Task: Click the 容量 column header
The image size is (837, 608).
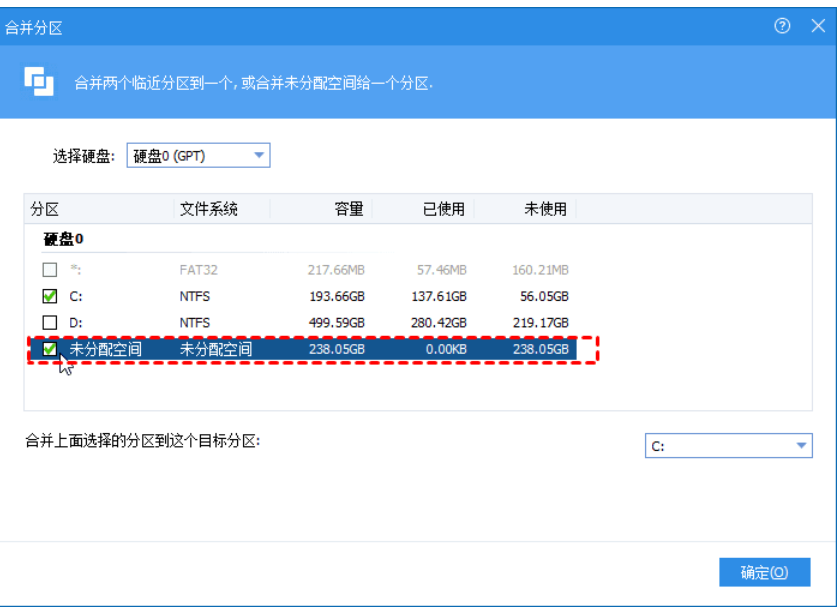Action: (x=347, y=209)
